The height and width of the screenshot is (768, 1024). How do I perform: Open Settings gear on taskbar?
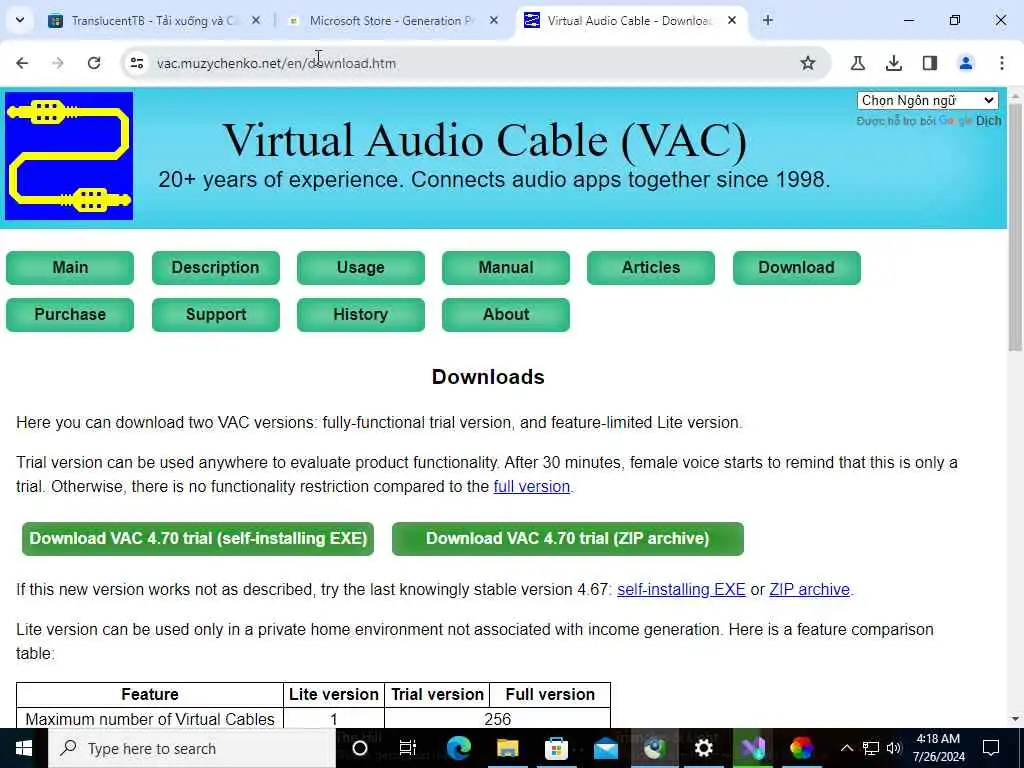[x=703, y=748]
